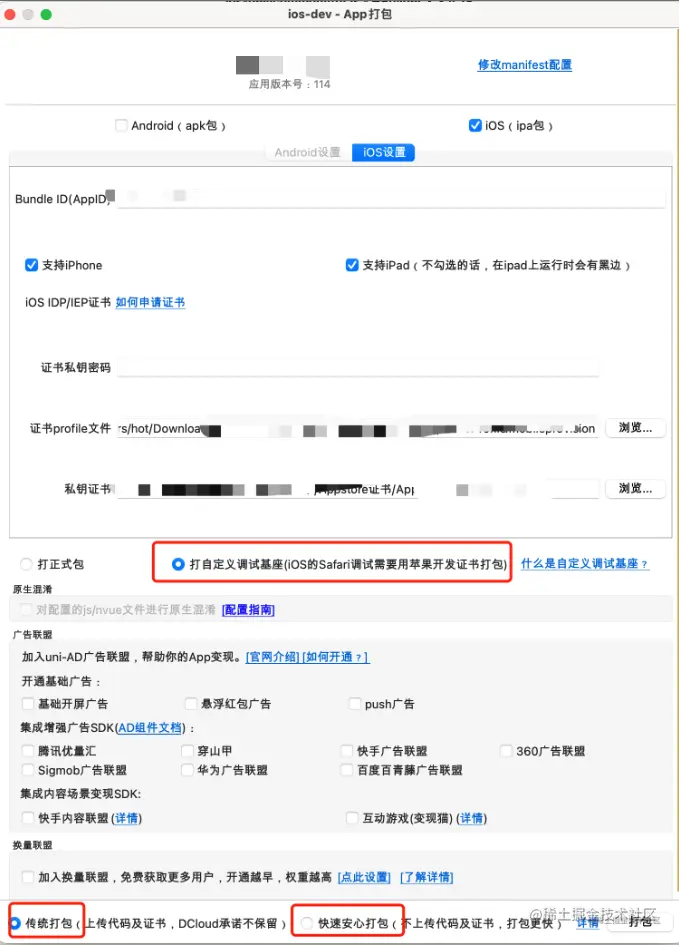
Task: Select the 打正式包 radio option
Action: [26, 564]
